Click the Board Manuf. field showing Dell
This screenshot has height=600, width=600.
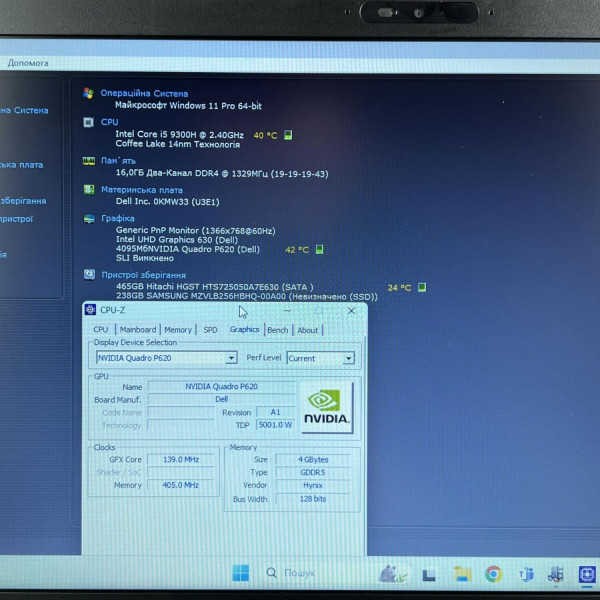point(221,399)
